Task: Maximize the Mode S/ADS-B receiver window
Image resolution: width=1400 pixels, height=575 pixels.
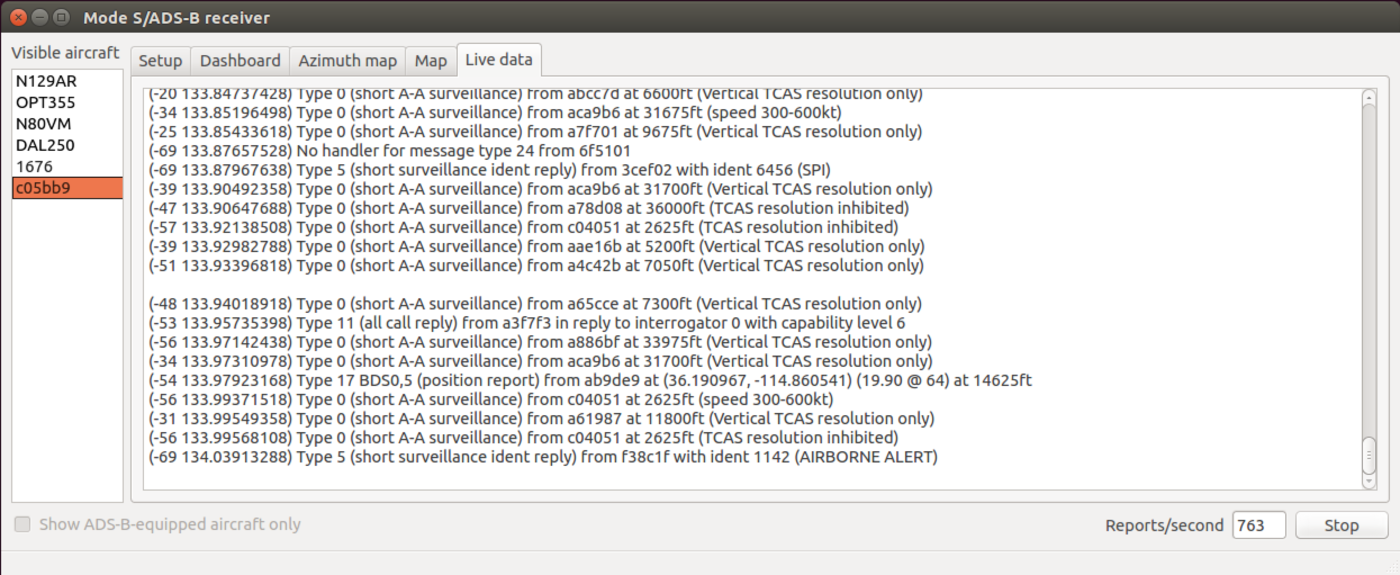Action: tap(62, 17)
